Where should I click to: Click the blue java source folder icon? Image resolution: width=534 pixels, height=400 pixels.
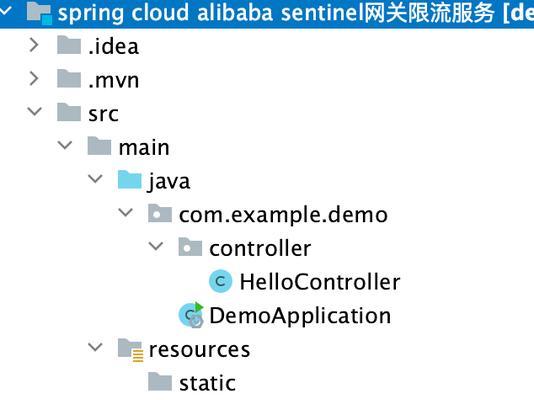tap(129, 180)
